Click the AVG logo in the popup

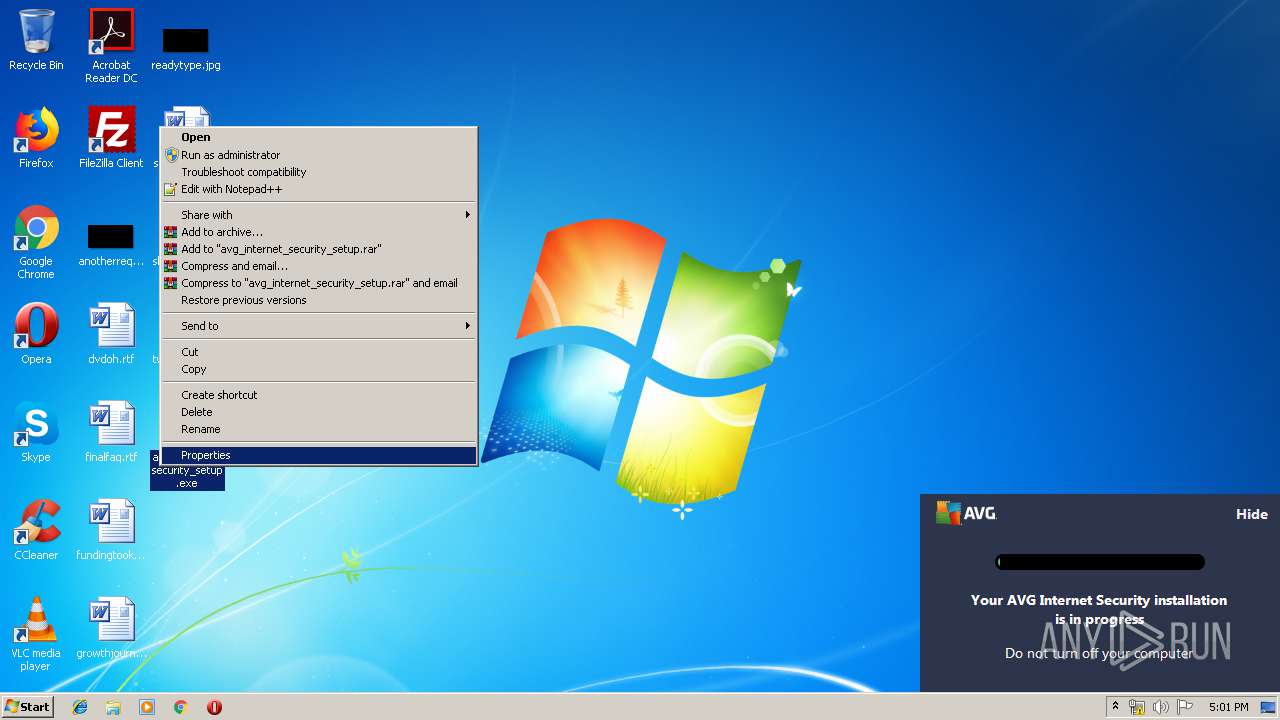pyautogui.click(x=966, y=513)
